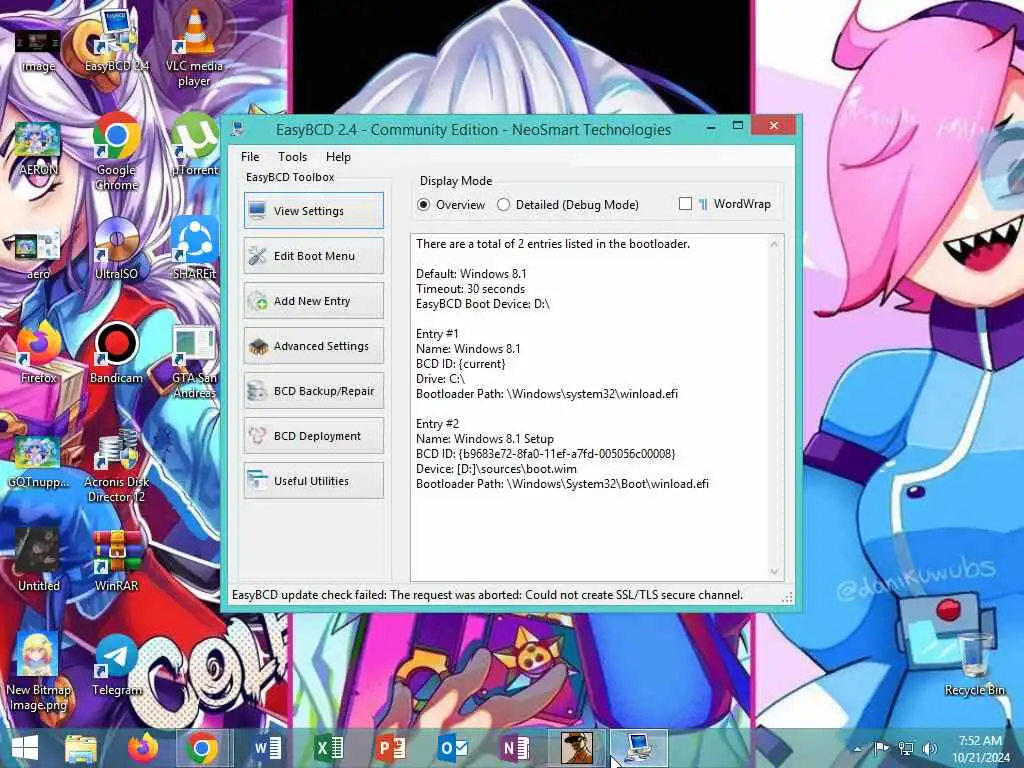Image resolution: width=1024 pixels, height=768 pixels.
Task: Open the Help menu
Action: (x=338, y=157)
